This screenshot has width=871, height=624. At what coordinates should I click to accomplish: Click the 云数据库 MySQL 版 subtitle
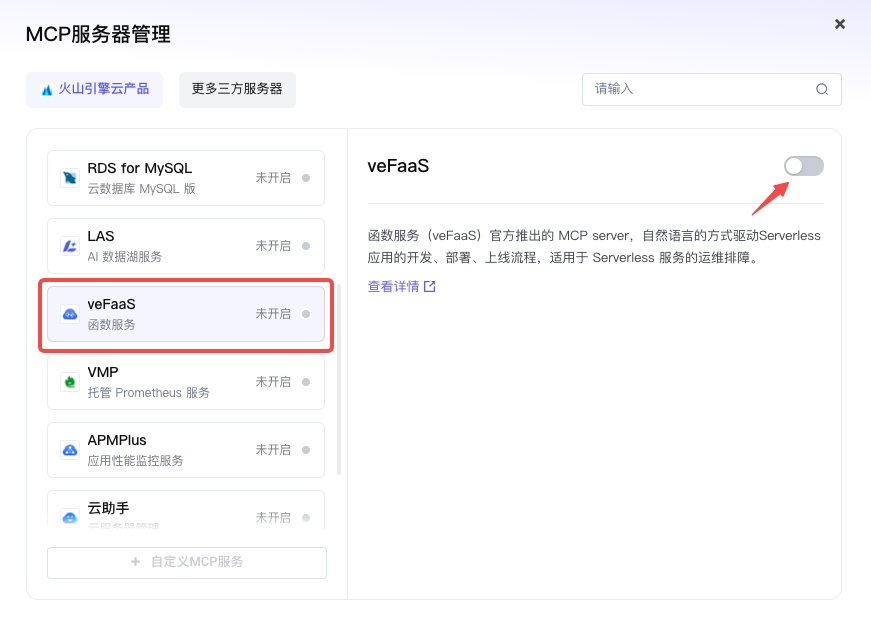tap(142, 189)
